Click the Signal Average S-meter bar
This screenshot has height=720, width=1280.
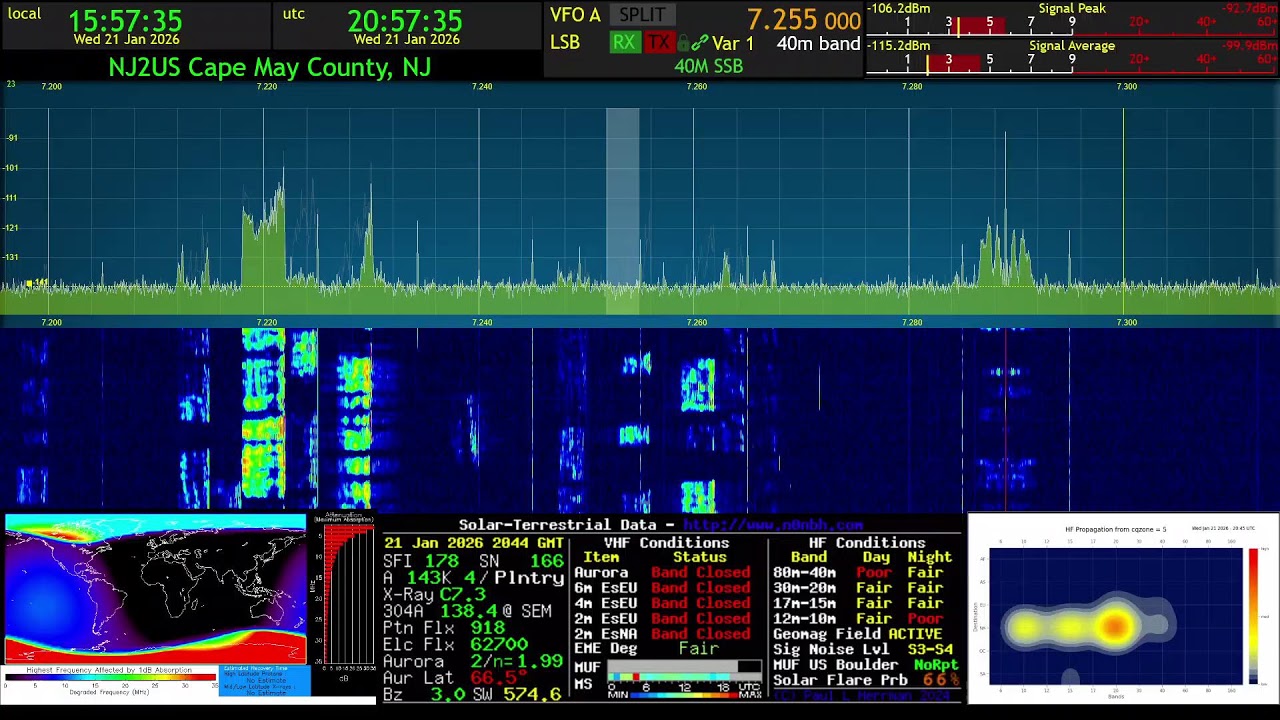click(x=1072, y=65)
